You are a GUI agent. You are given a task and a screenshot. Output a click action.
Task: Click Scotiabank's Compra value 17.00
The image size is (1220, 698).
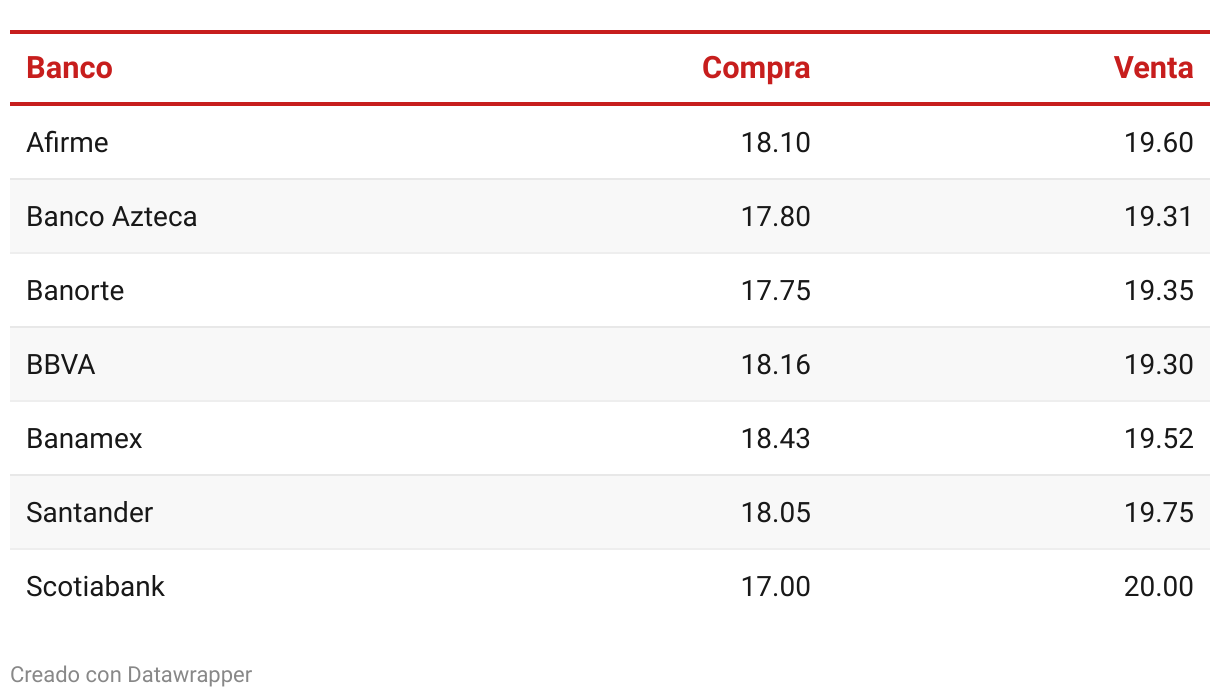[x=776, y=586]
